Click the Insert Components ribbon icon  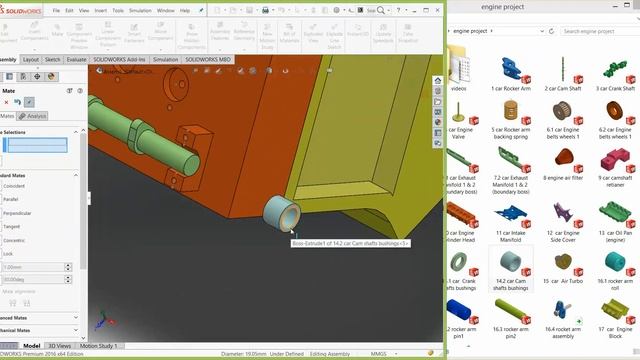click(x=34, y=31)
